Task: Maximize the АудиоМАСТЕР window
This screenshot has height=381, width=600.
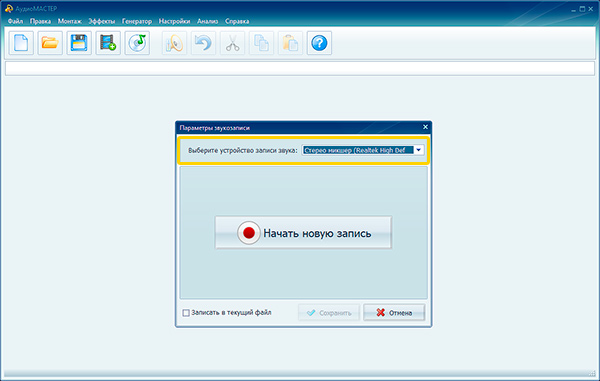Action: [x=582, y=9]
